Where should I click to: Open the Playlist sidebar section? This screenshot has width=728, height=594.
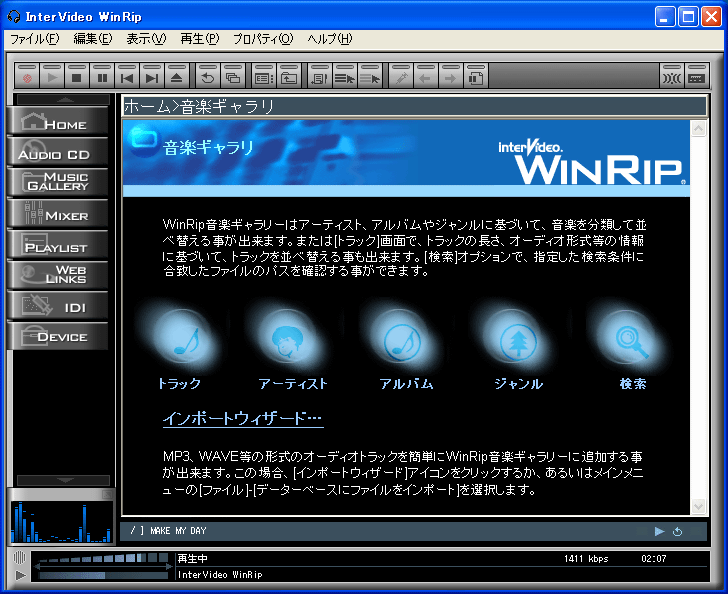(x=58, y=245)
